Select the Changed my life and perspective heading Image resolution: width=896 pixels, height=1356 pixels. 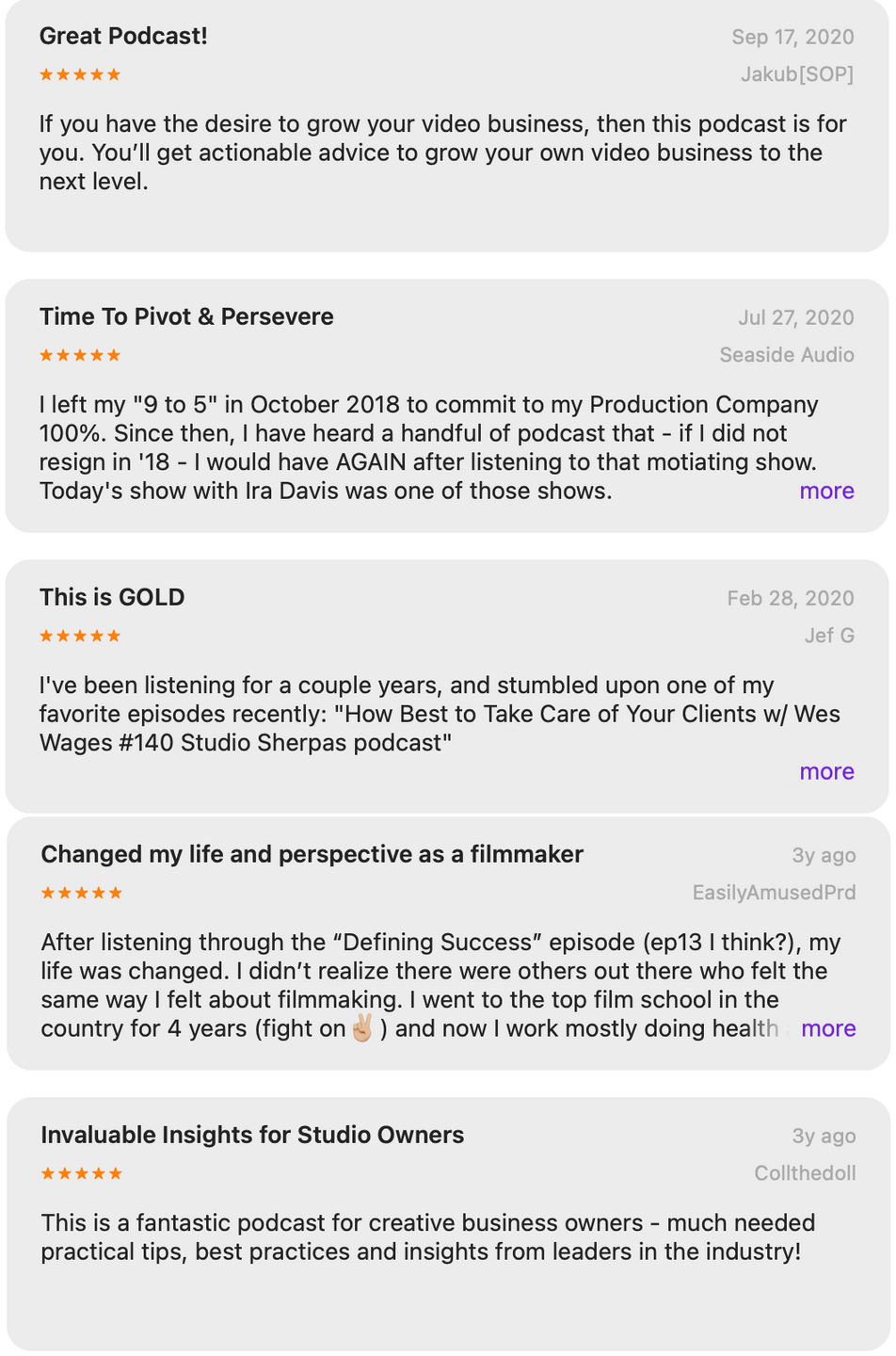tap(312, 854)
